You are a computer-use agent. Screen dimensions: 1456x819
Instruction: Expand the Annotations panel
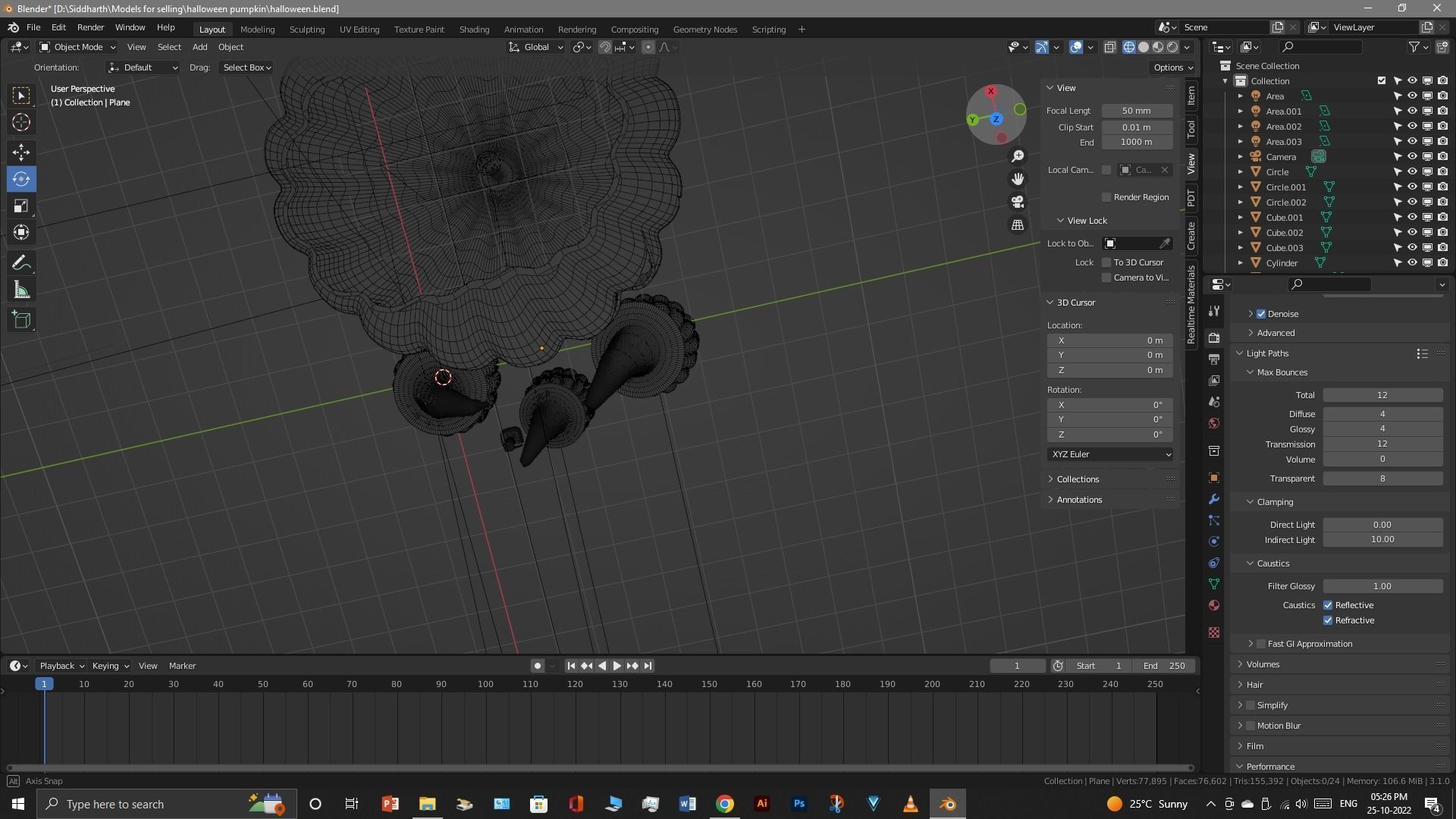click(x=1078, y=500)
